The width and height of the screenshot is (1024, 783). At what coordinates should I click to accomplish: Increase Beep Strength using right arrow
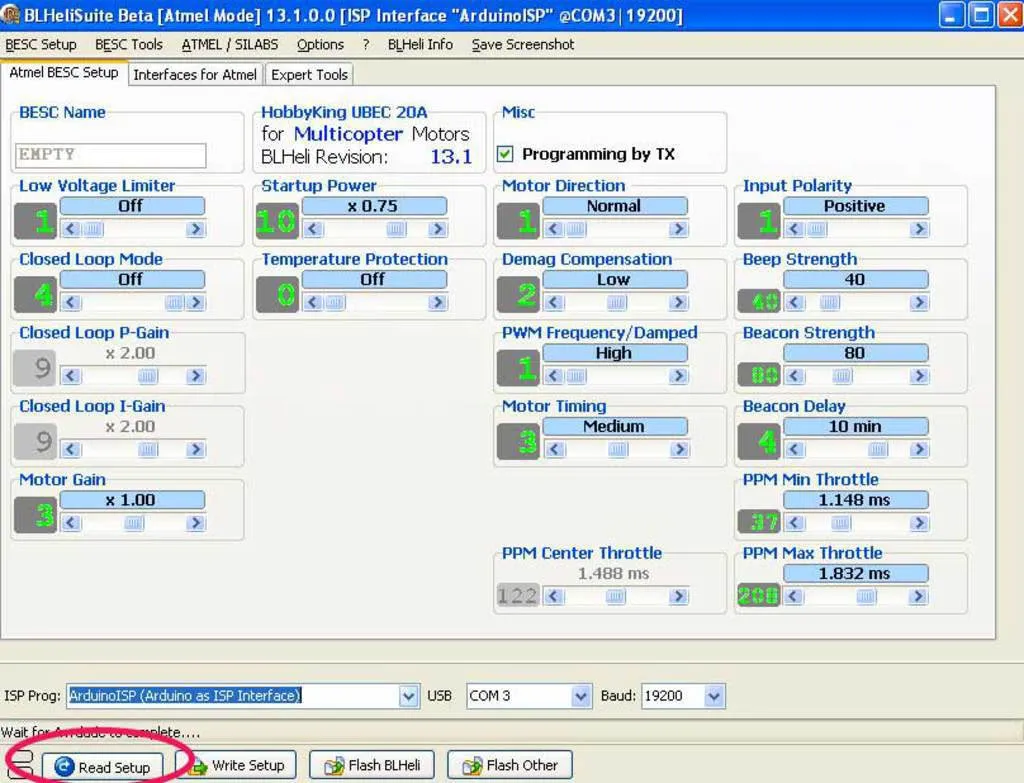click(x=919, y=303)
